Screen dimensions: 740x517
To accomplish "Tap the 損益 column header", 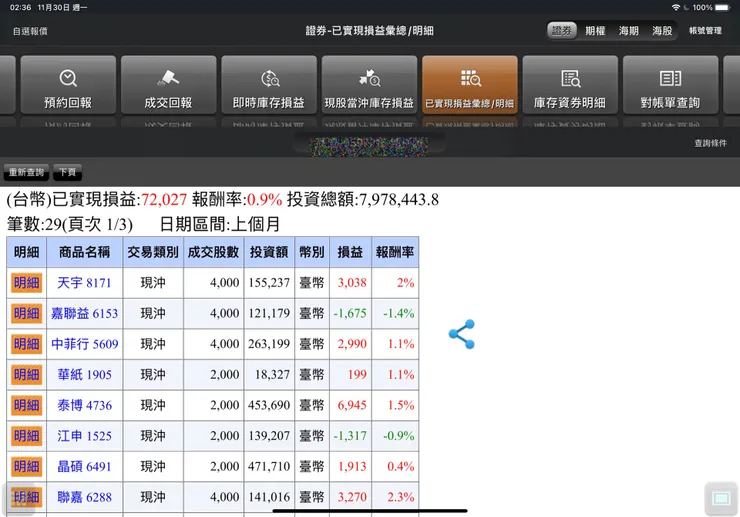I will click(350, 252).
